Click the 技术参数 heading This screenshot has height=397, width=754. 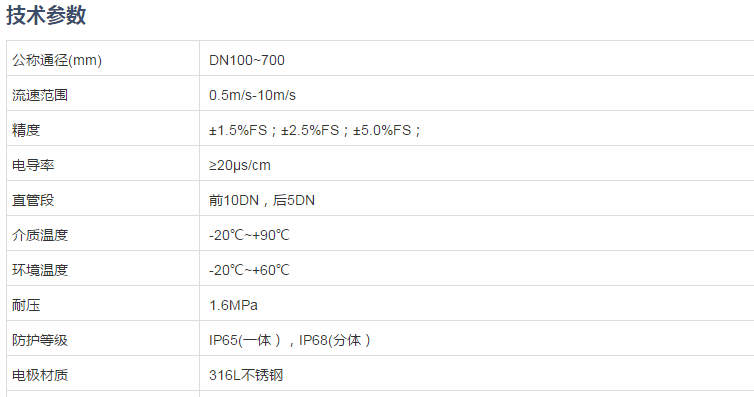[46, 15]
